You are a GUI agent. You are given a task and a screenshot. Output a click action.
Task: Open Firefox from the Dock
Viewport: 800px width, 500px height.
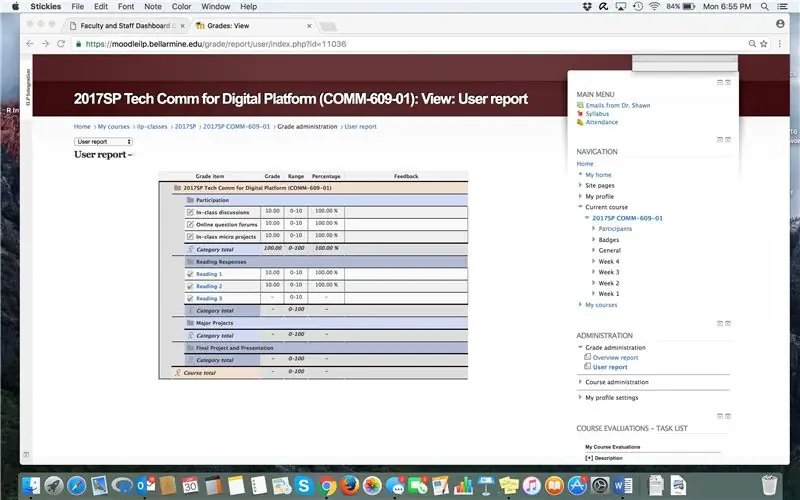(x=349, y=485)
